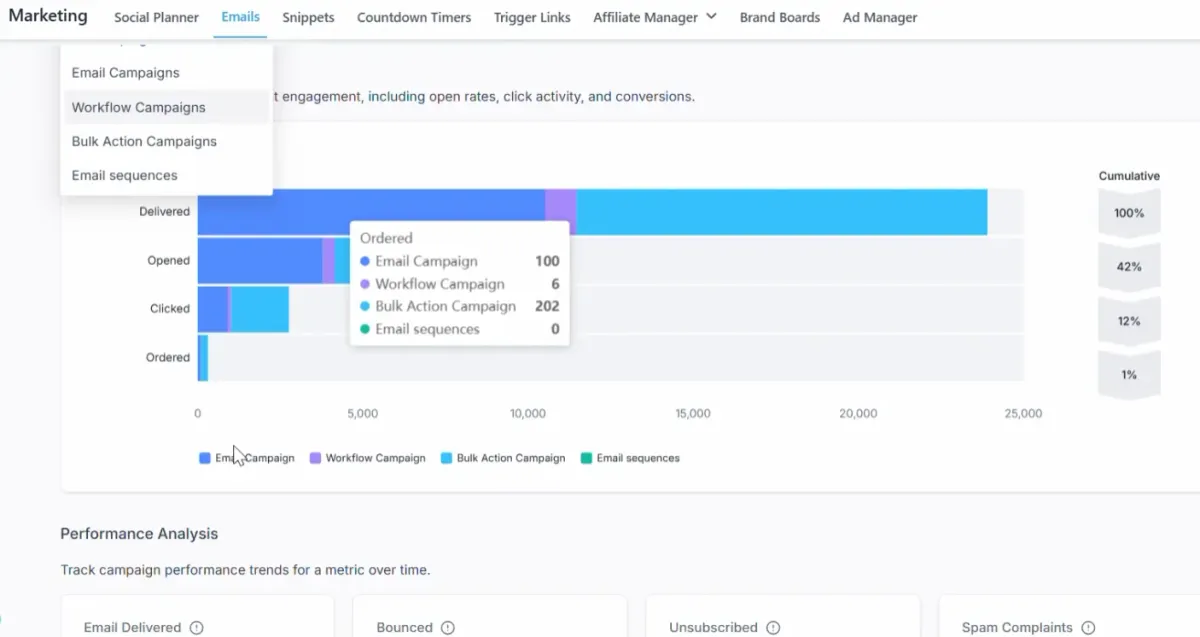Click the 12% cumulative funnel step
This screenshot has width=1200, height=637.
click(1129, 321)
